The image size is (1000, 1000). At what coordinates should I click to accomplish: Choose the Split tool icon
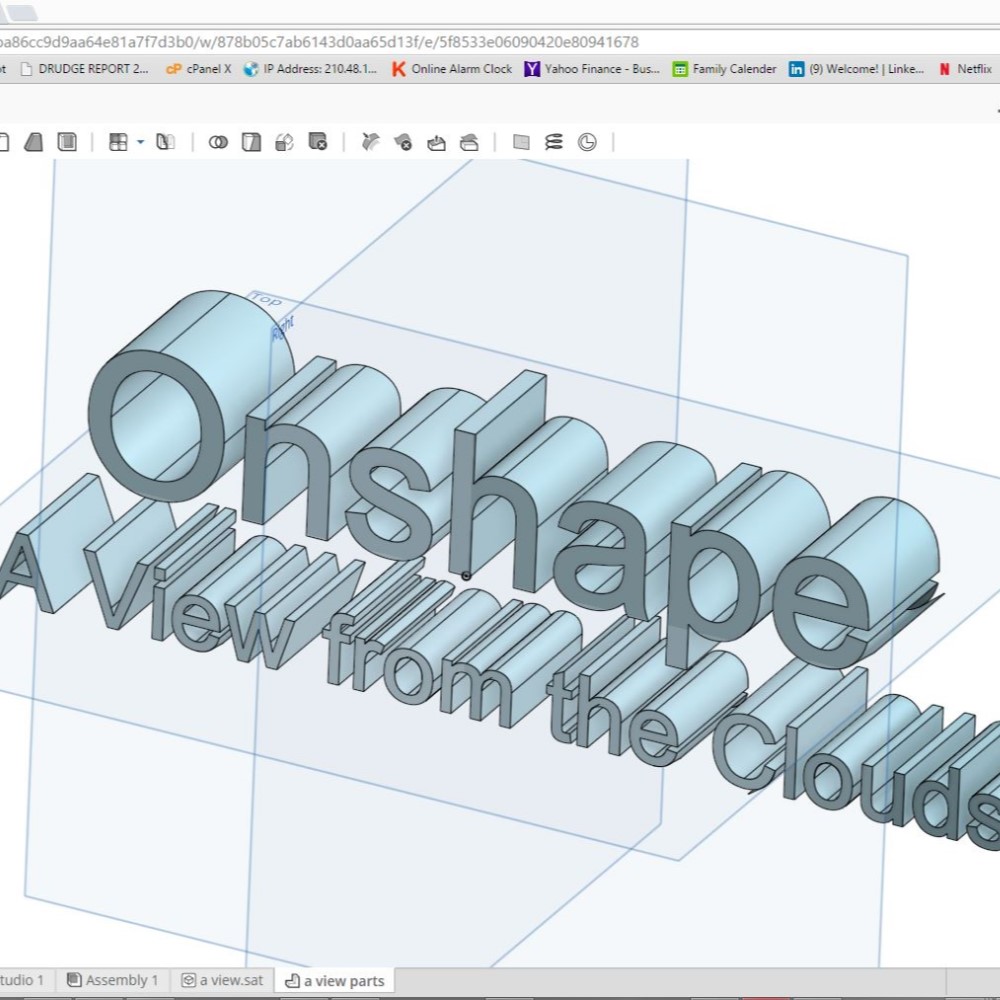coord(251,142)
